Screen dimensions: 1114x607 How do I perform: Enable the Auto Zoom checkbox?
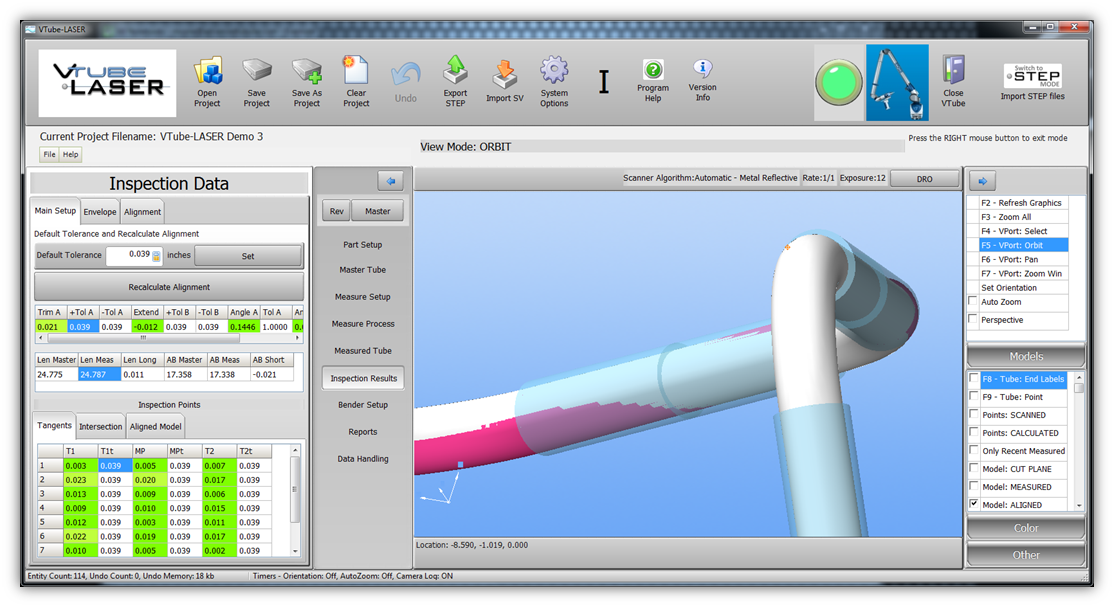[x=973, y=301]
